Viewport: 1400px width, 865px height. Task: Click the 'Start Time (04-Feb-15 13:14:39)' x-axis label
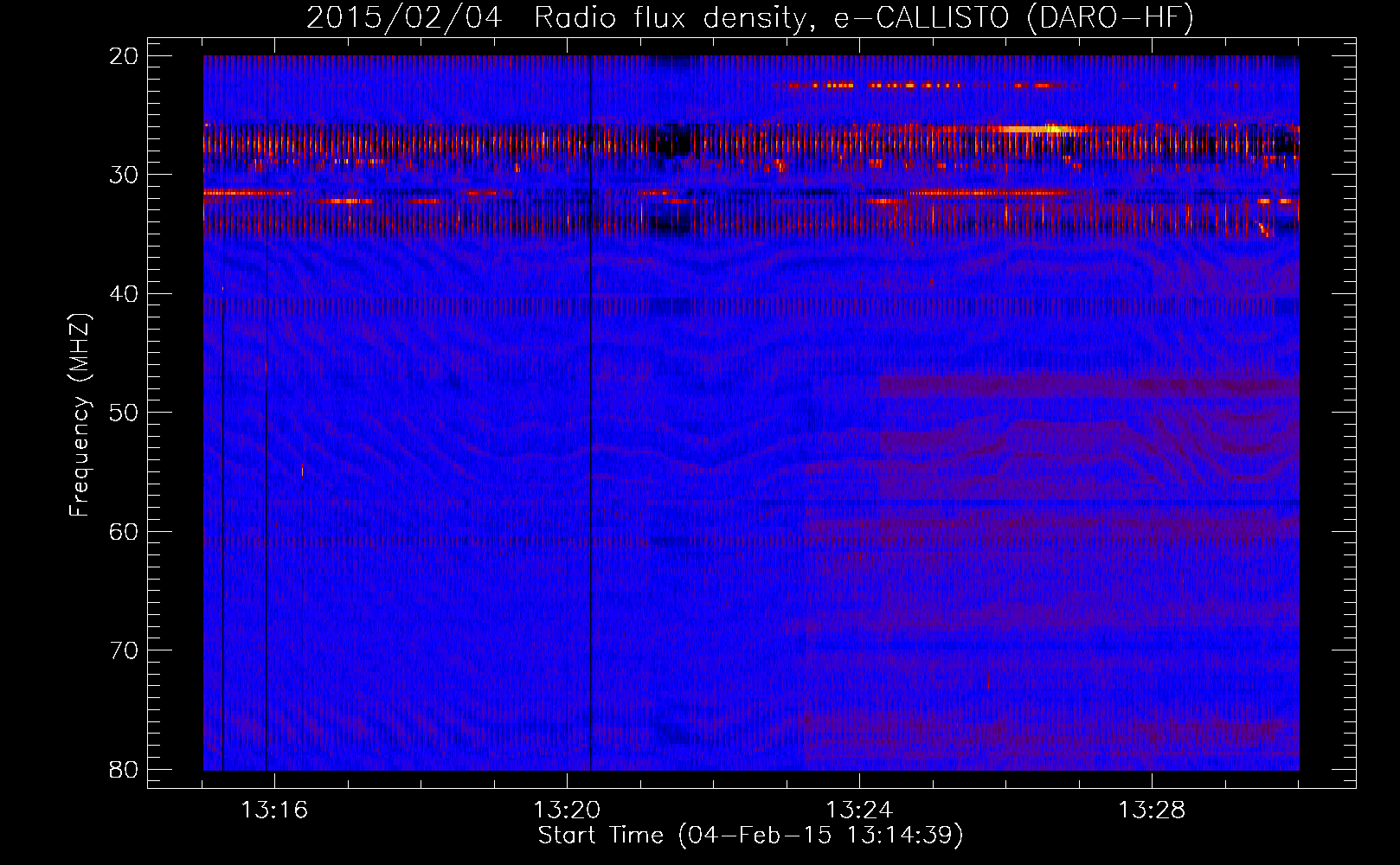click(750, 836)
